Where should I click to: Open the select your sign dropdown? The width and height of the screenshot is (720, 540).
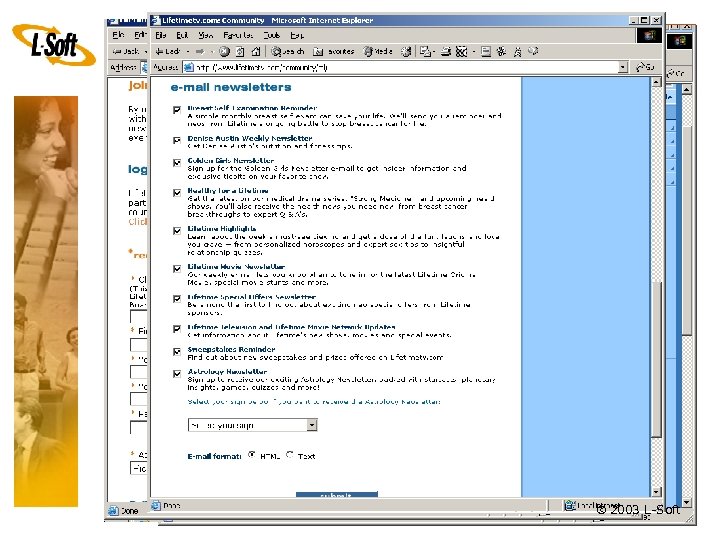(253, 425)
